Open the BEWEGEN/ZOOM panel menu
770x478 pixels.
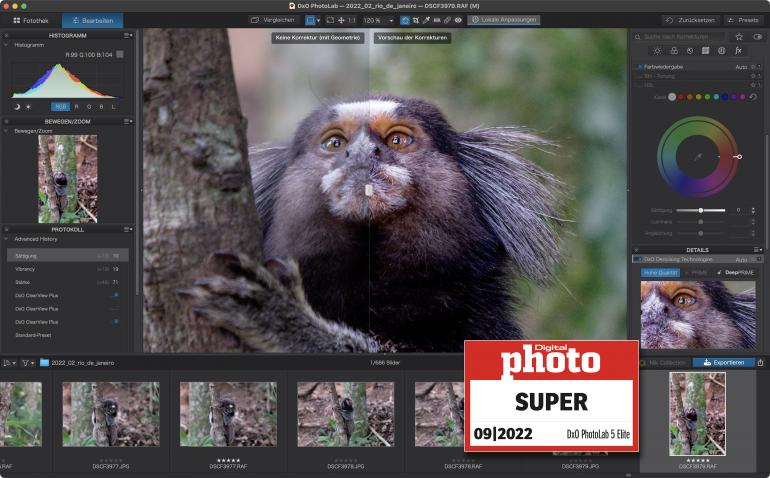(x=128, y=121)
